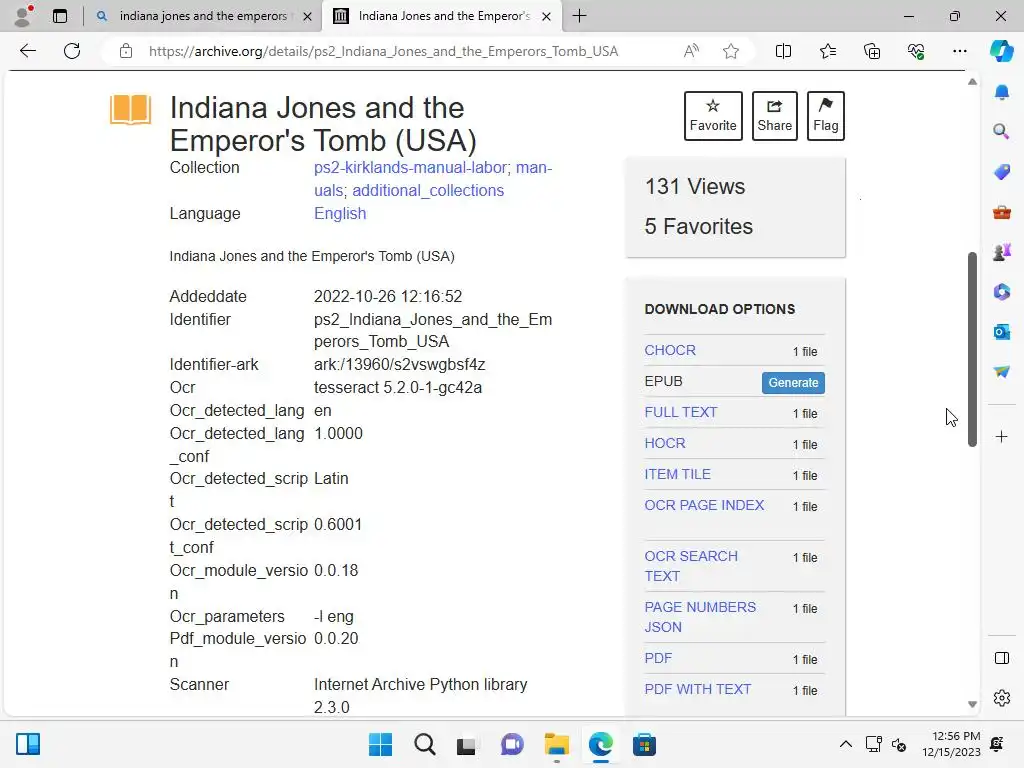Image resolution: width=1024 pixels, height=768 pixels.
Task: Open the English language link
Action: point(340,214)
